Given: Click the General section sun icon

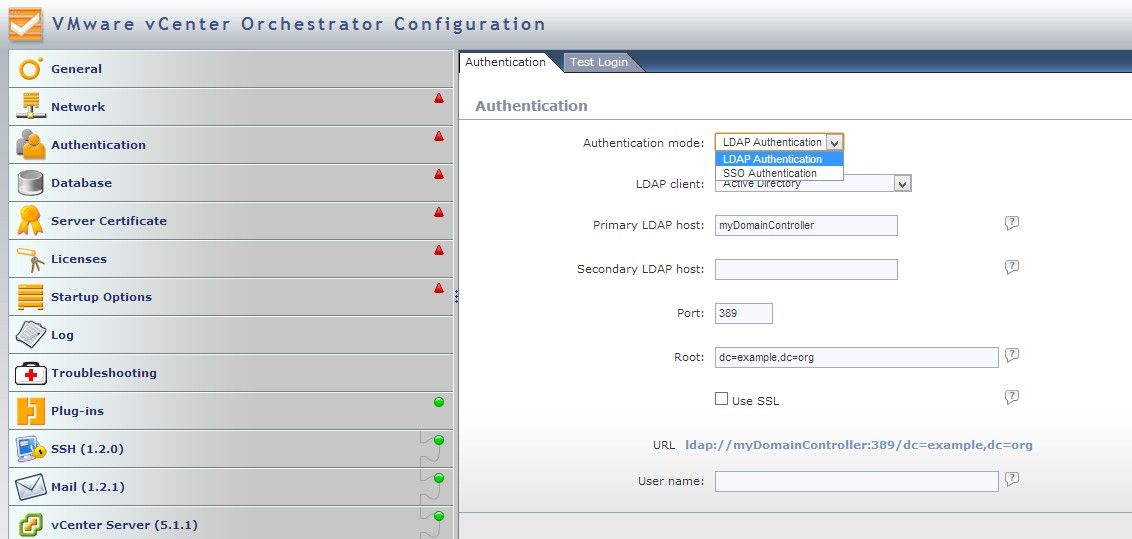Looking at the screenshot, I should point(31,69).
